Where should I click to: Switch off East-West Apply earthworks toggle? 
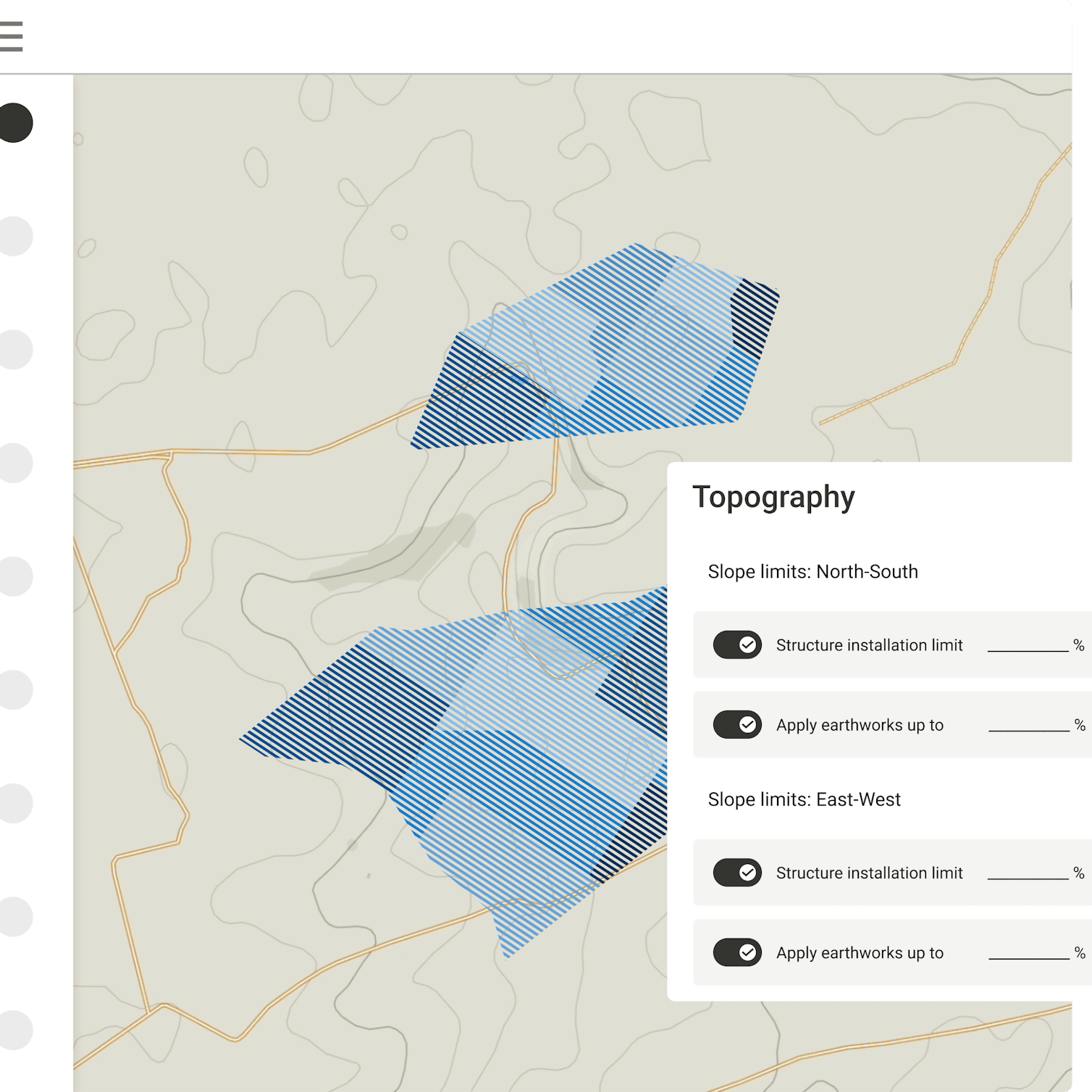[x=737, y=952]
